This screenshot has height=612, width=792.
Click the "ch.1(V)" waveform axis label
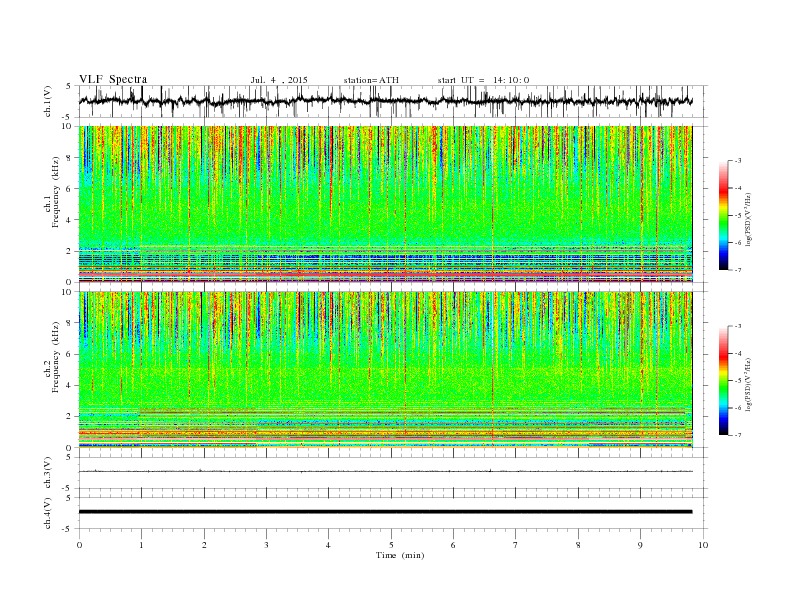(48, 101)
